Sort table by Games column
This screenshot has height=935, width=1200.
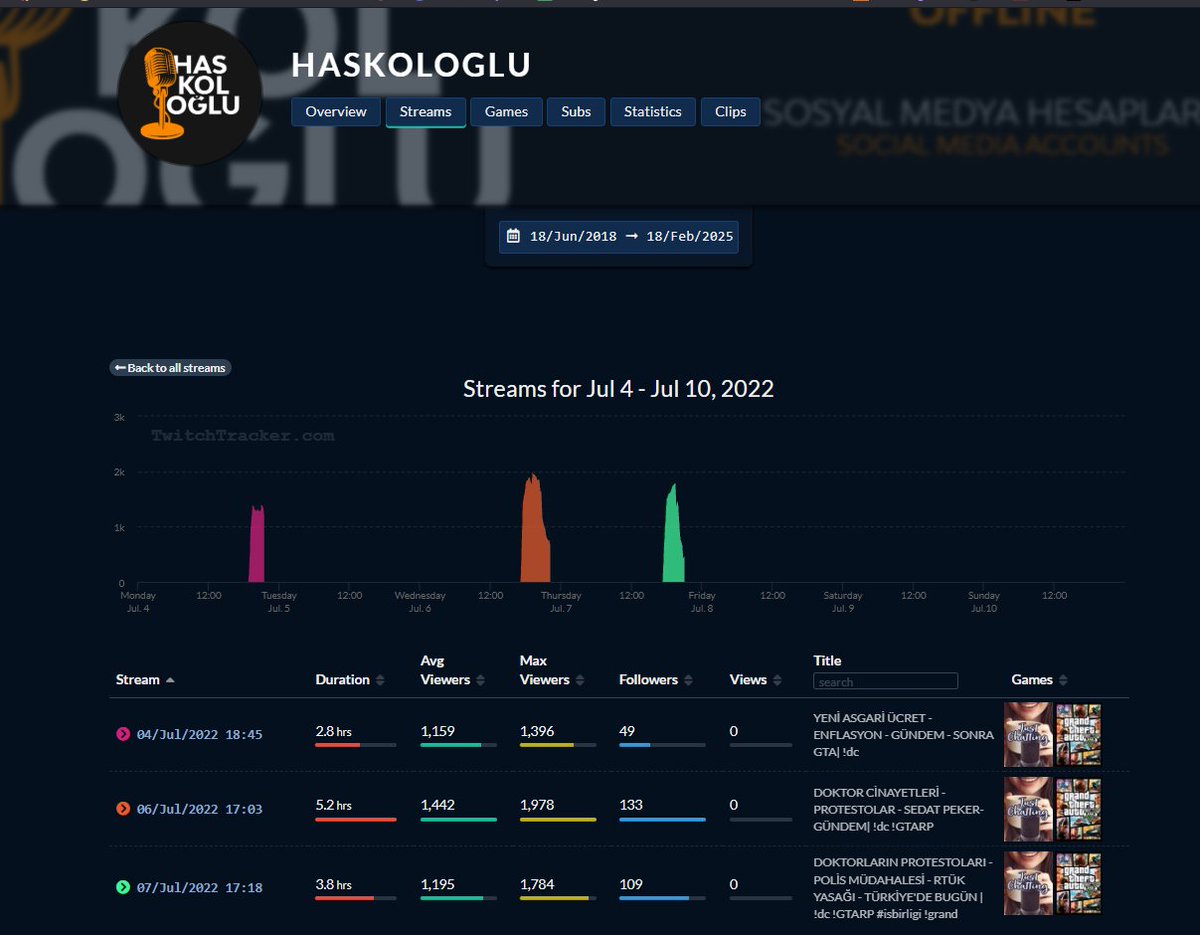tap(1038, 680)
